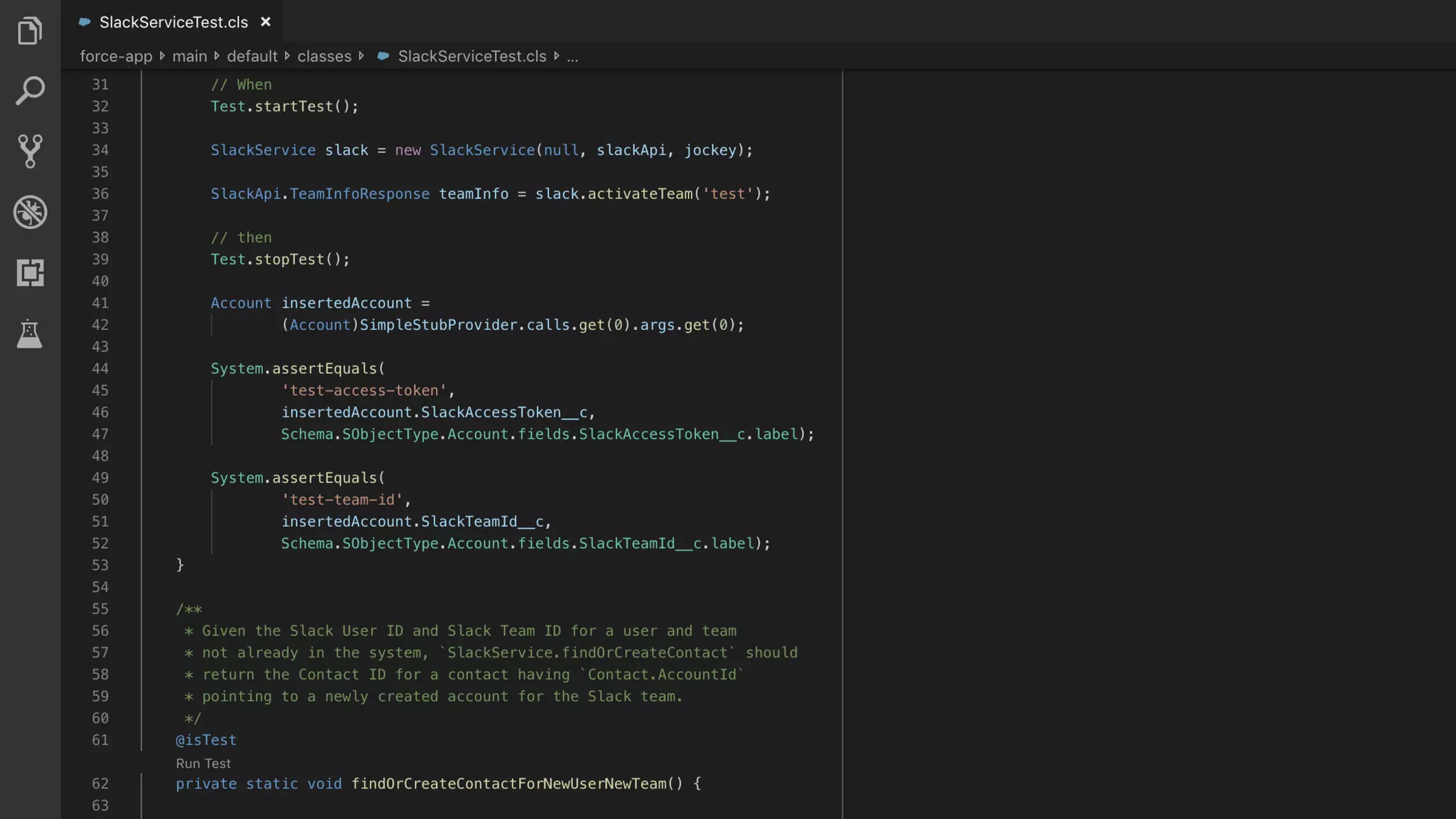
Task: Open the force-app breadcrumb dropdown
Action: 116,56
